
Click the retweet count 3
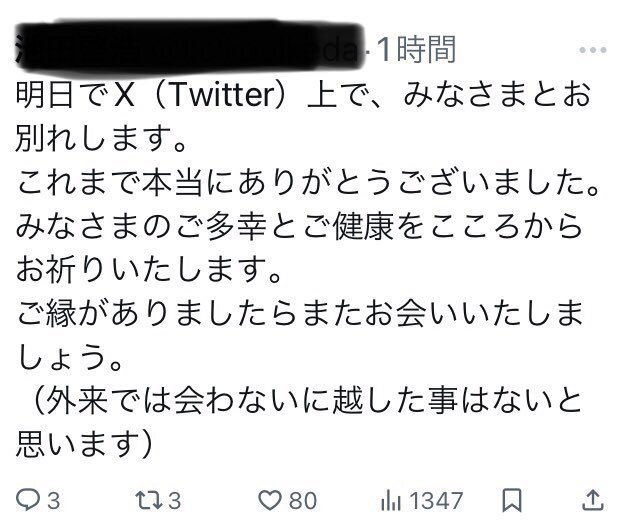(x=174, y=501)
